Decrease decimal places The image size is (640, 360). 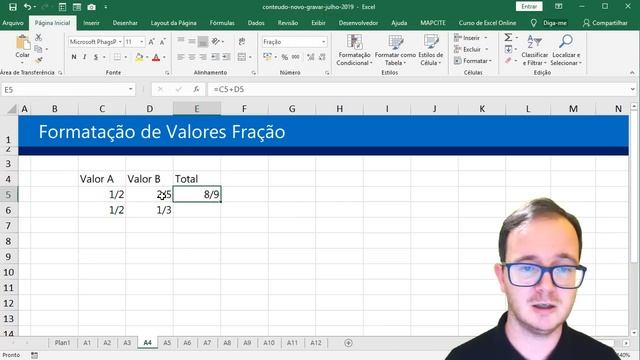pyautogui.click(x=322, y=57)
